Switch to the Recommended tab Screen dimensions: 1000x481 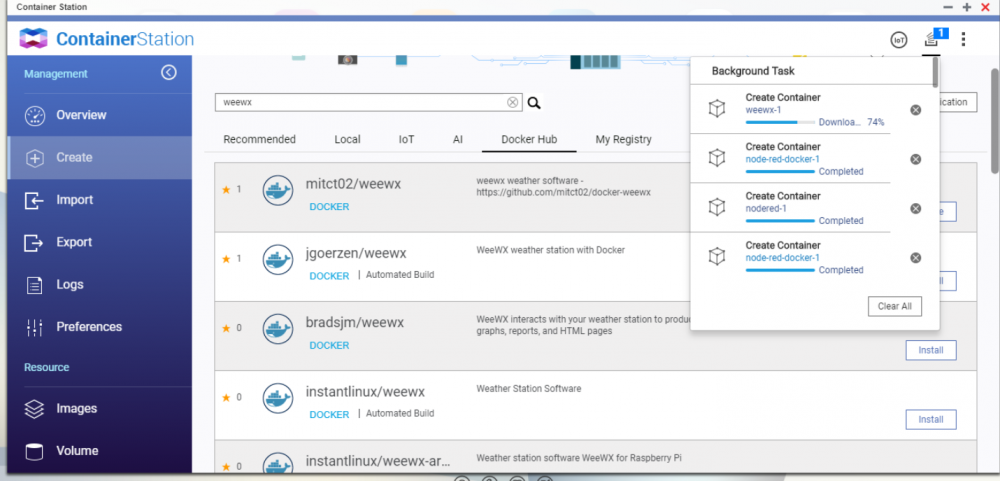pyautogui.click(x=260, y=139)
